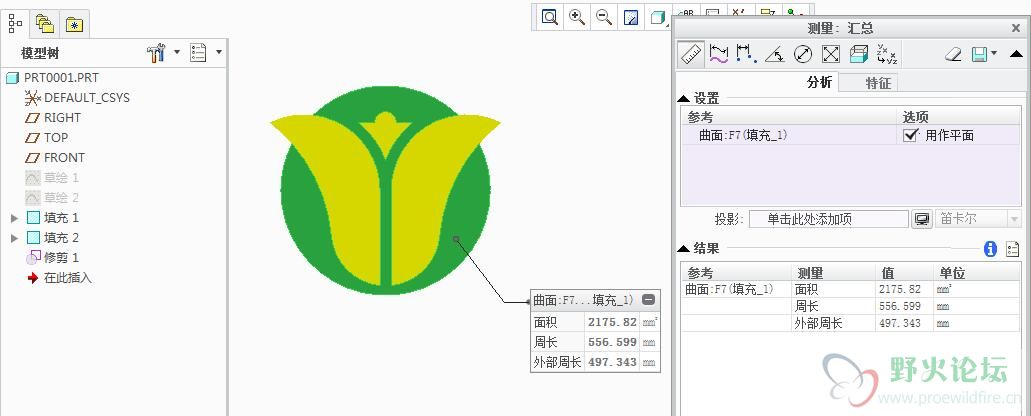Click the 投影 collector field
This screenshot has height=416, width=1031.
click(828, 219)
